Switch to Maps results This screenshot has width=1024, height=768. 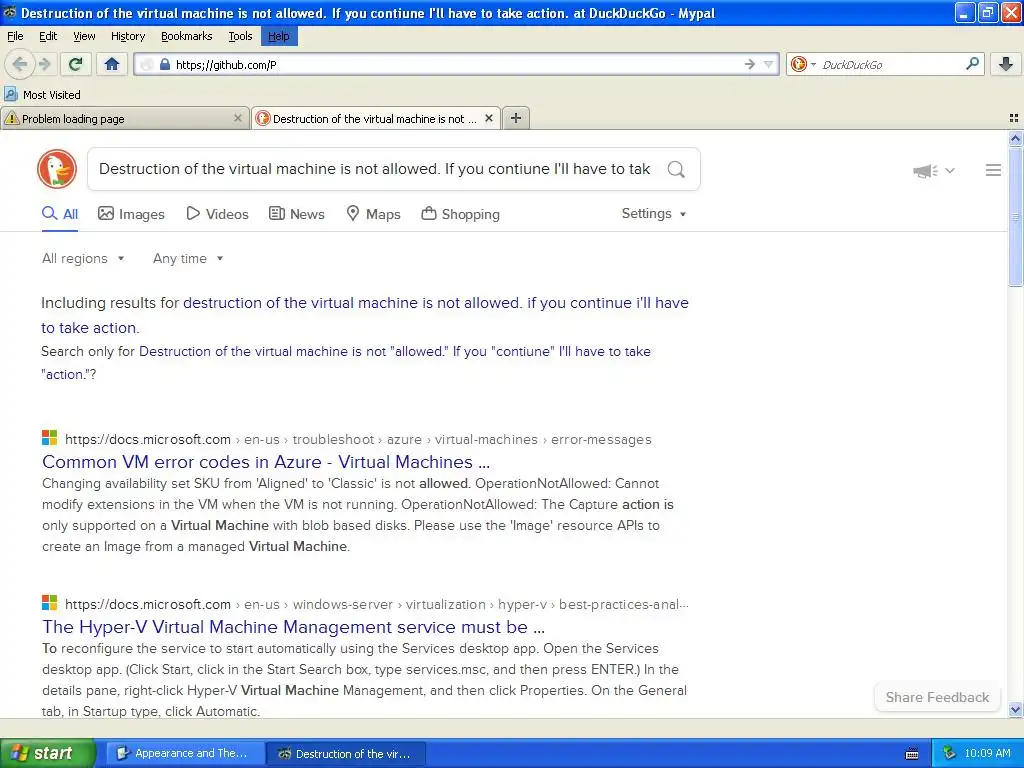click(x=374, y=214)
